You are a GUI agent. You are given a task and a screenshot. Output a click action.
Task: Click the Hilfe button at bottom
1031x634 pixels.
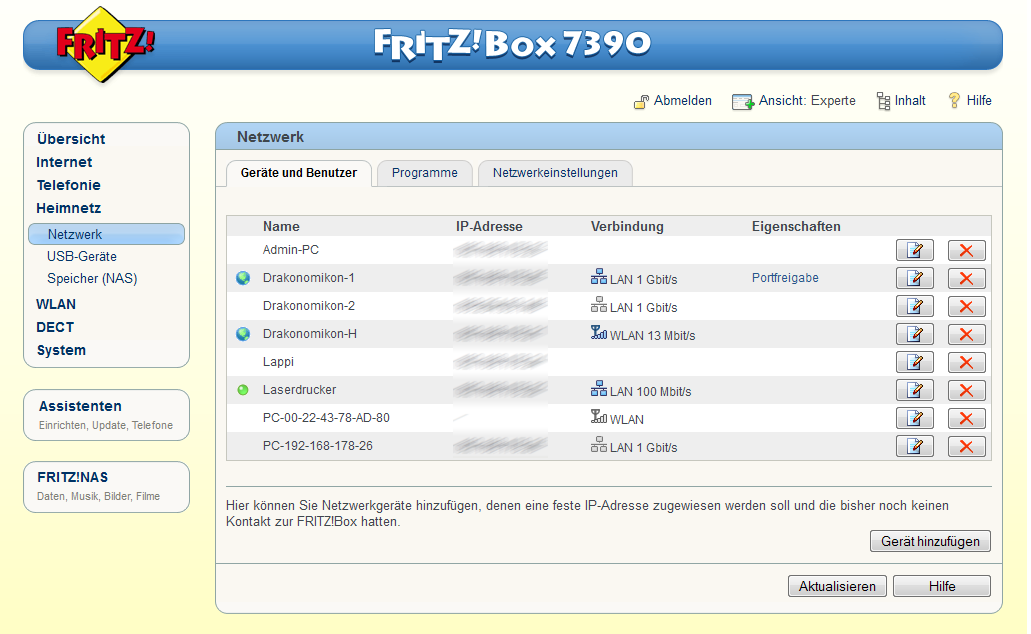click(x=942, y=586)
